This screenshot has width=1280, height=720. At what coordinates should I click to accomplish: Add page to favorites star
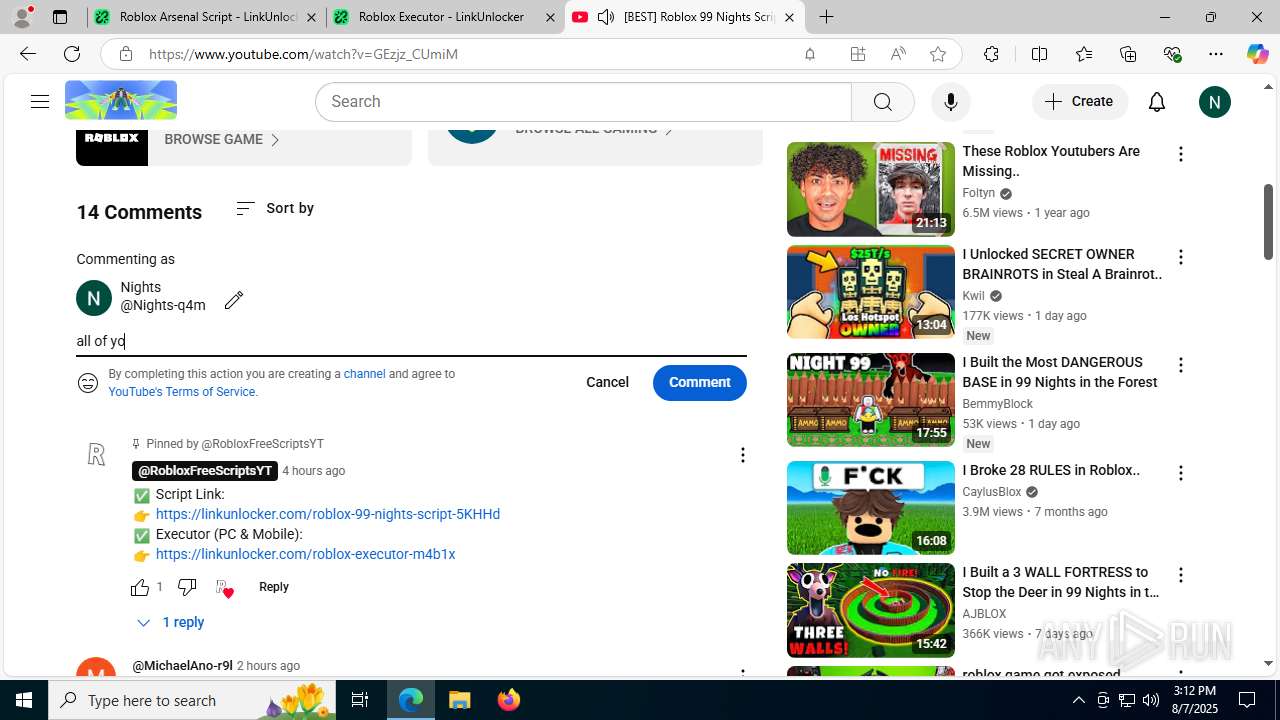[937, 54]
